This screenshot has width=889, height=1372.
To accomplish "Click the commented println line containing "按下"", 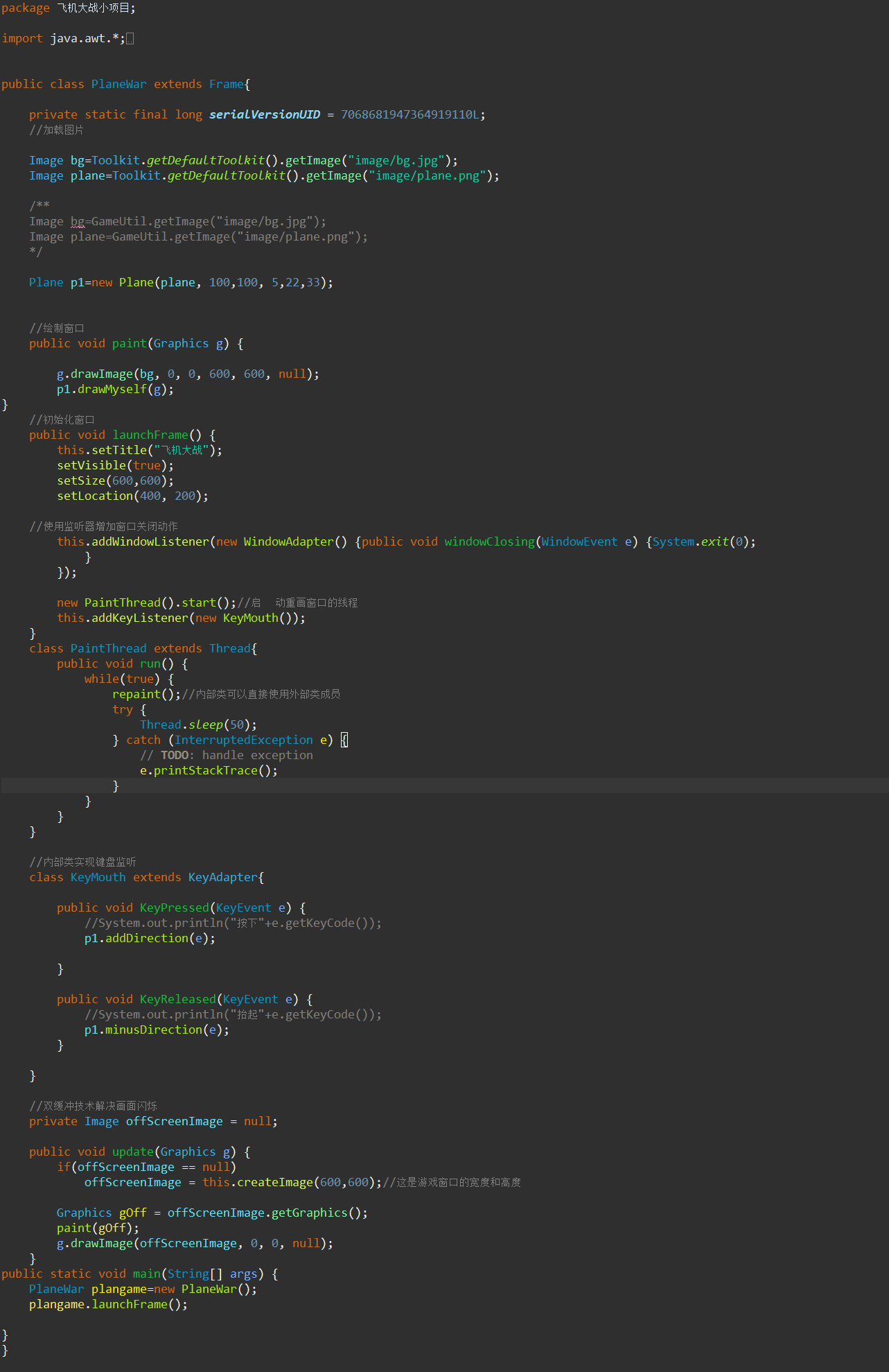I will point(233,923).
